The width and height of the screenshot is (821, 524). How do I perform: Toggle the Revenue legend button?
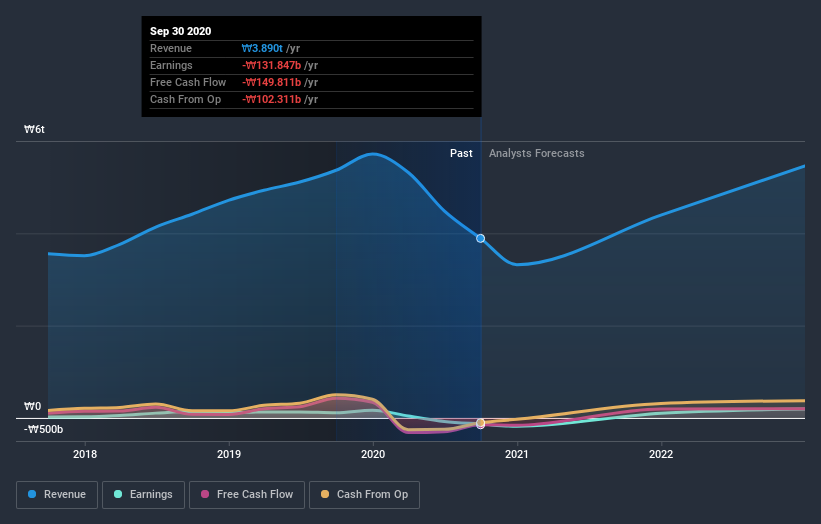[57, 495]
